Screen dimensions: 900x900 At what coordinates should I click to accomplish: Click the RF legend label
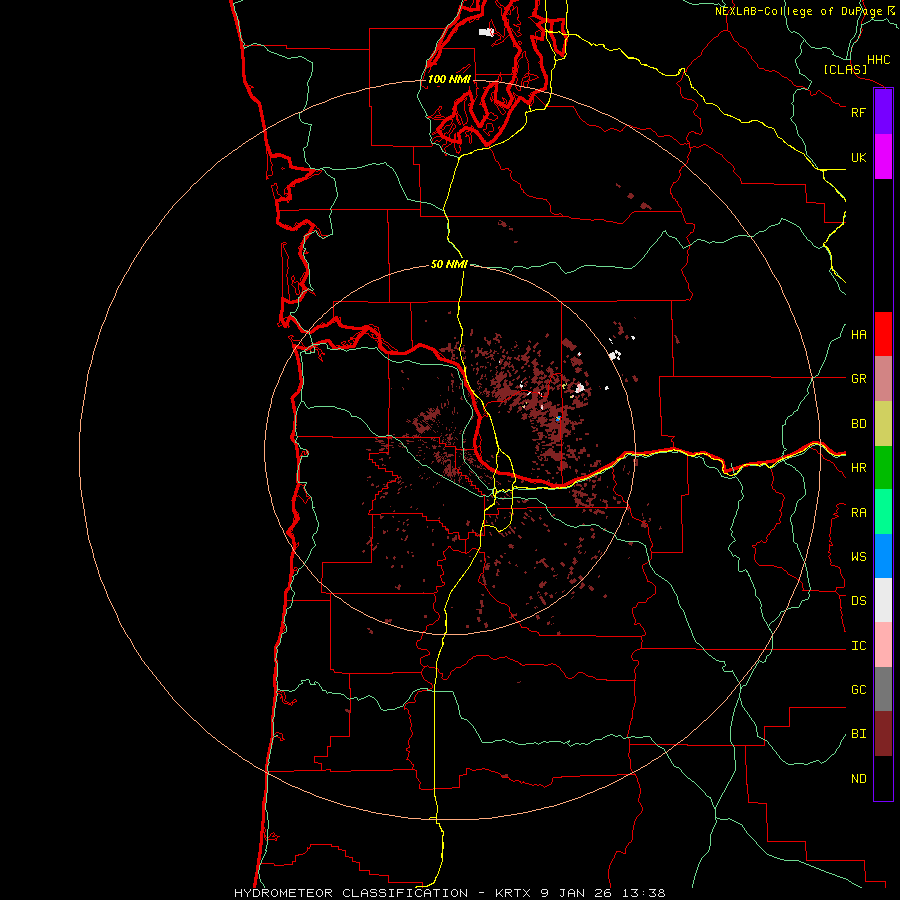point(858,112)
